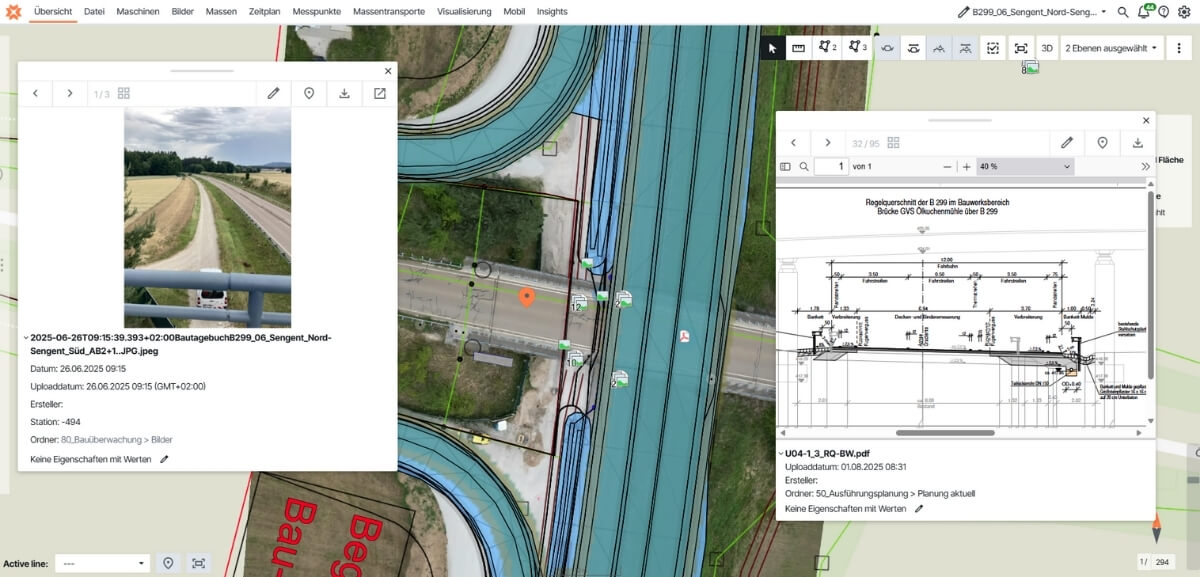Toggle dashed checkbox selection mode
Screen dimensions: 1200x577
point(992,48)
